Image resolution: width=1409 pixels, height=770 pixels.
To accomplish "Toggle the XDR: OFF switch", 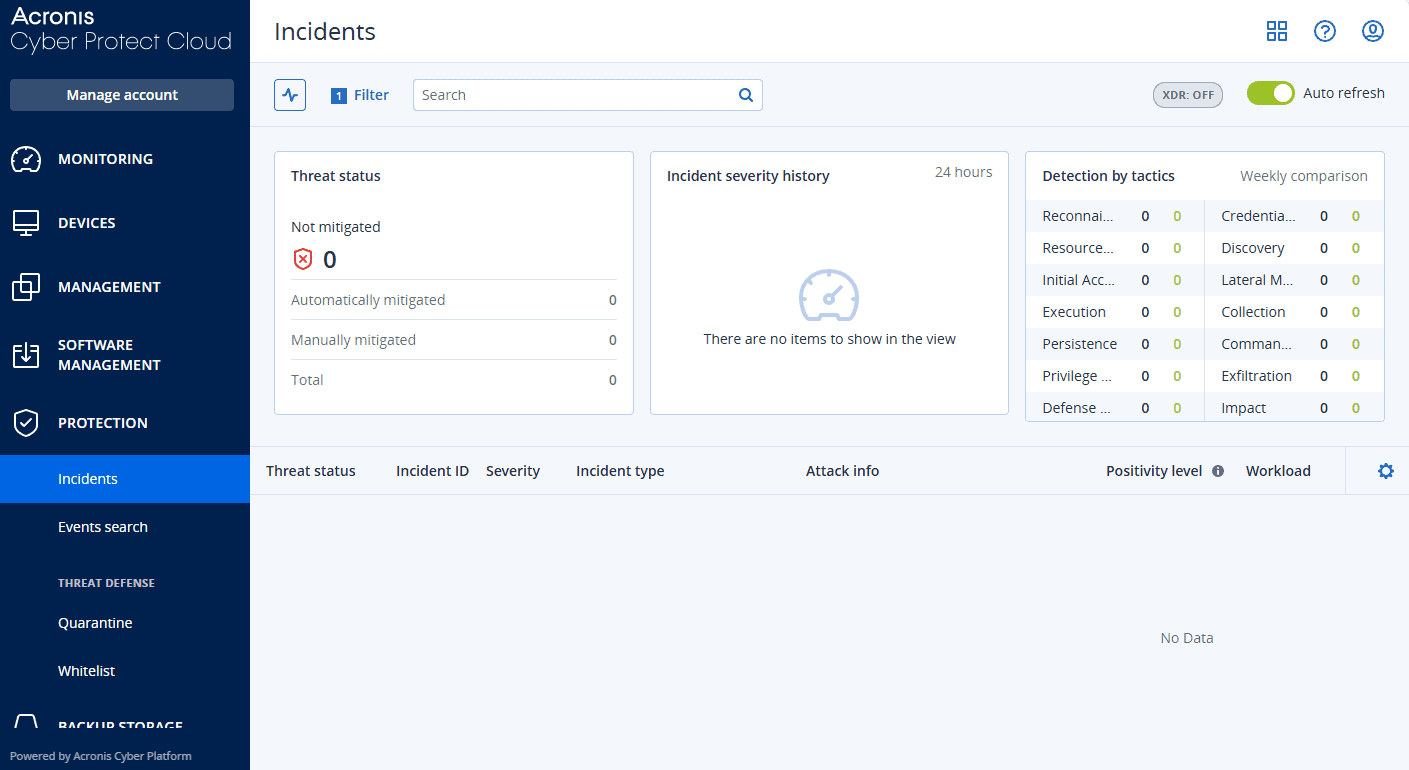I will (1187, 95).
